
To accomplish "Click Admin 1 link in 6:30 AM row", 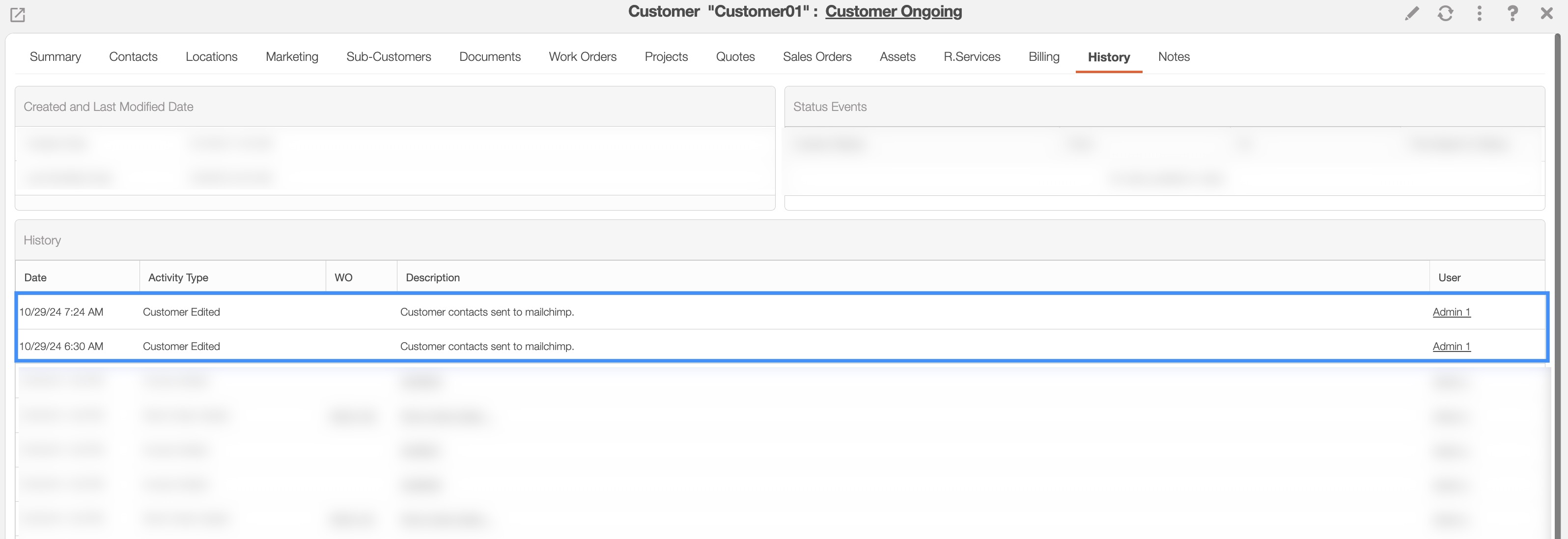I will point(1451,346).
